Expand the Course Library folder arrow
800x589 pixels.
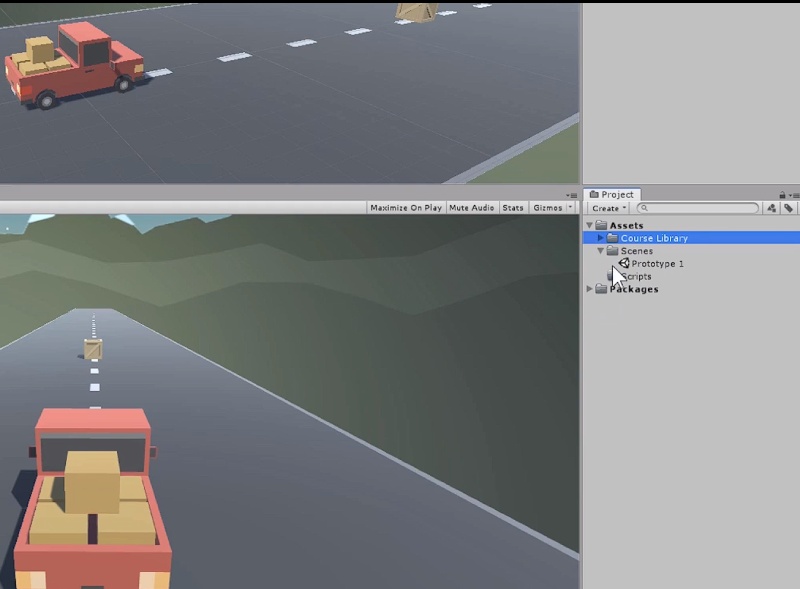(601, 238)
